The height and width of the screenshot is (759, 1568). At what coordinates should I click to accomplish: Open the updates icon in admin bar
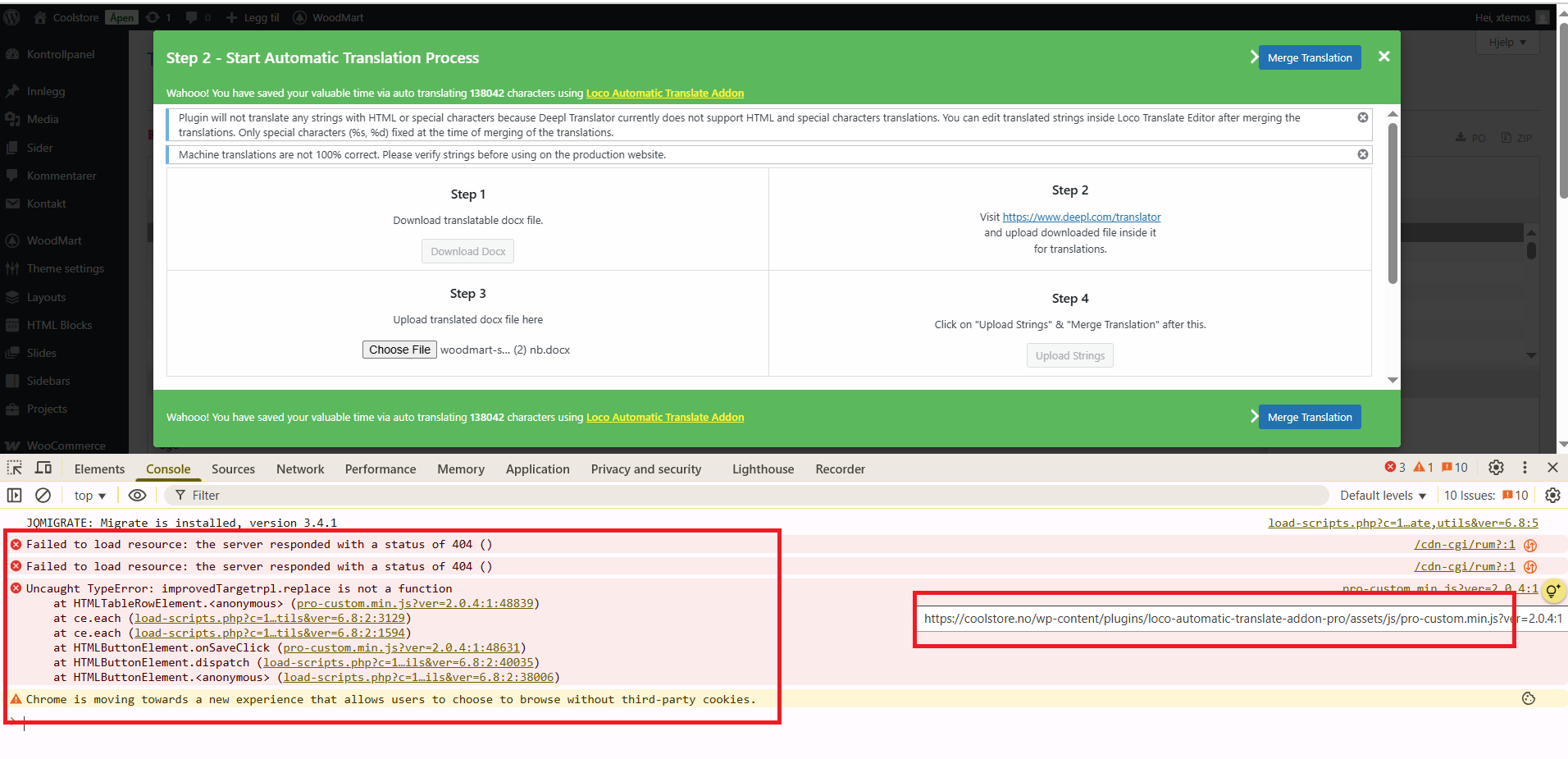[x=153, y=17]
